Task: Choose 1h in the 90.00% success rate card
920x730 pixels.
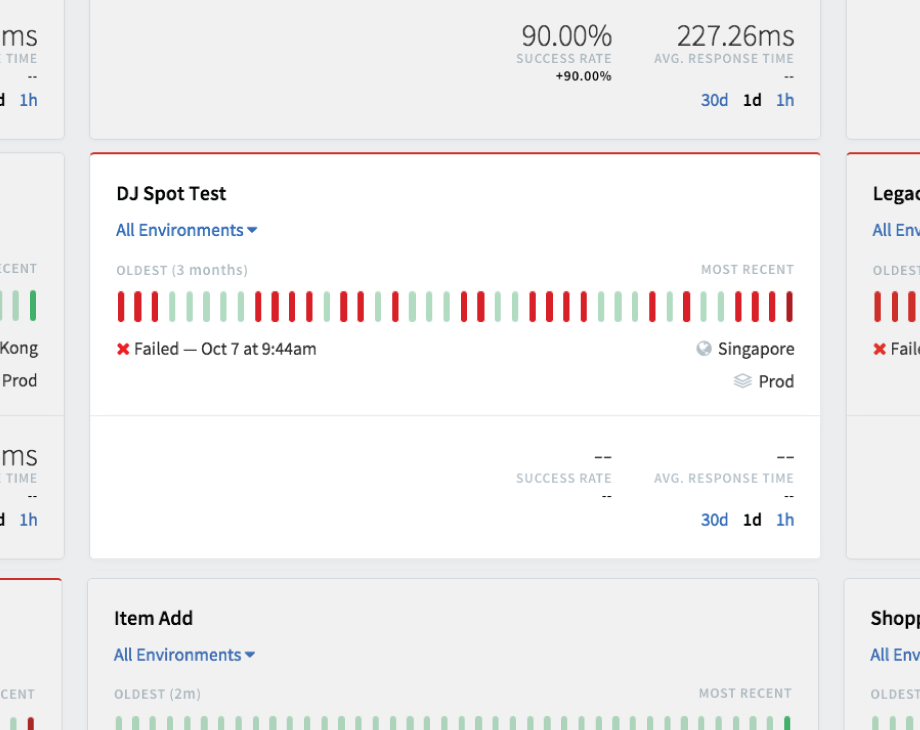Action: coord(785,100)
